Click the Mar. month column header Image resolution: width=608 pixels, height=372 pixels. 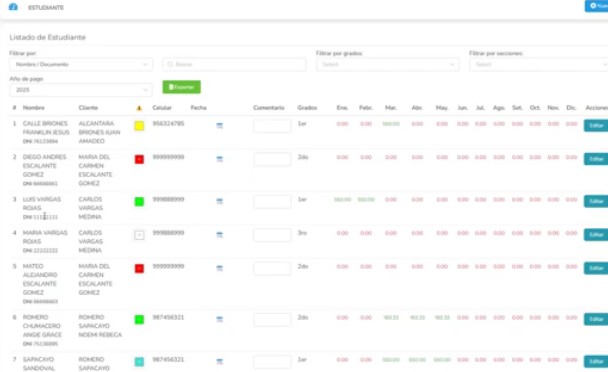point(390,108)
